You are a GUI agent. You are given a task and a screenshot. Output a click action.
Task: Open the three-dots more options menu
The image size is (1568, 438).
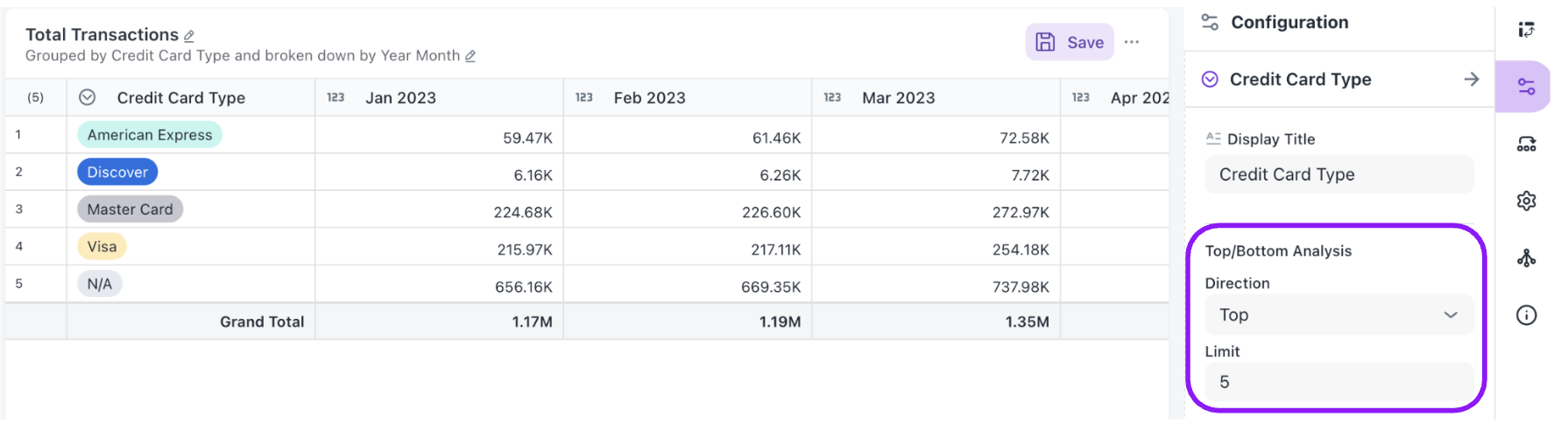click(x=1132, y=42)
